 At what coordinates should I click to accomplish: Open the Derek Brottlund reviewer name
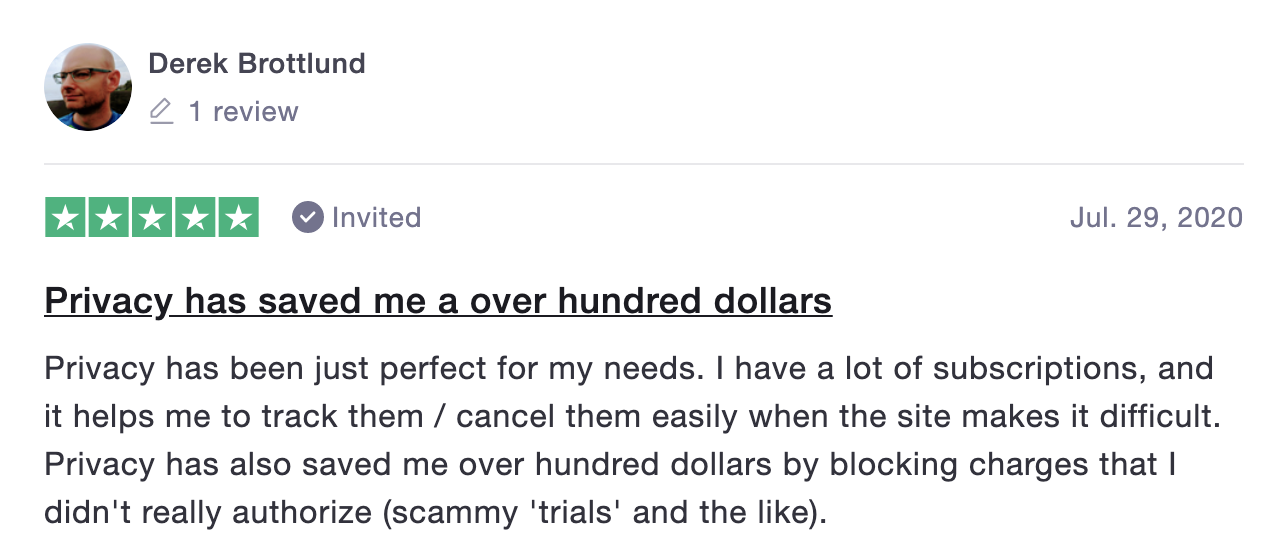click(x=257, y=64)
